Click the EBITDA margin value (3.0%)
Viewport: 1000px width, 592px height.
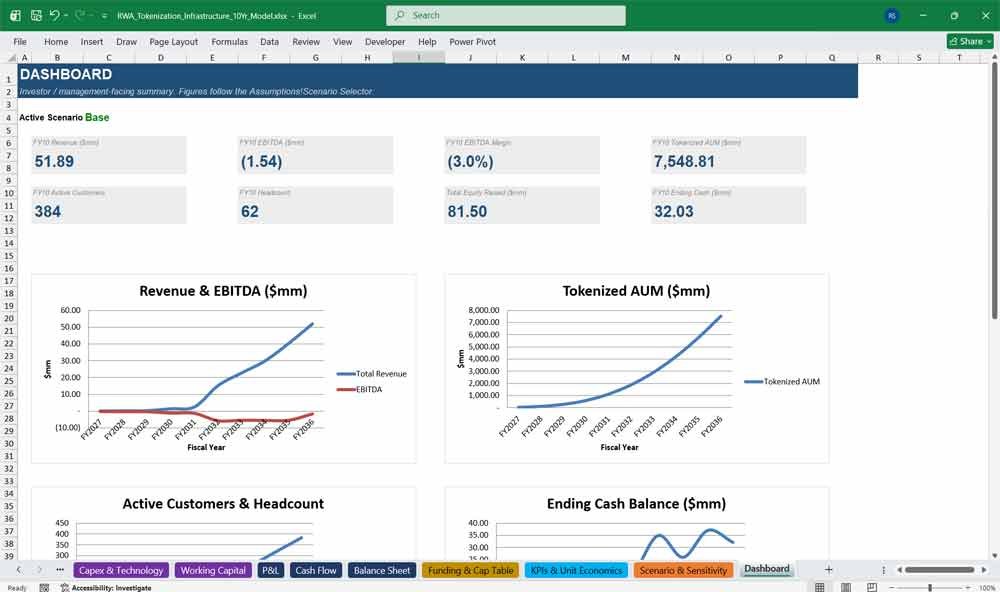(470, 161)
